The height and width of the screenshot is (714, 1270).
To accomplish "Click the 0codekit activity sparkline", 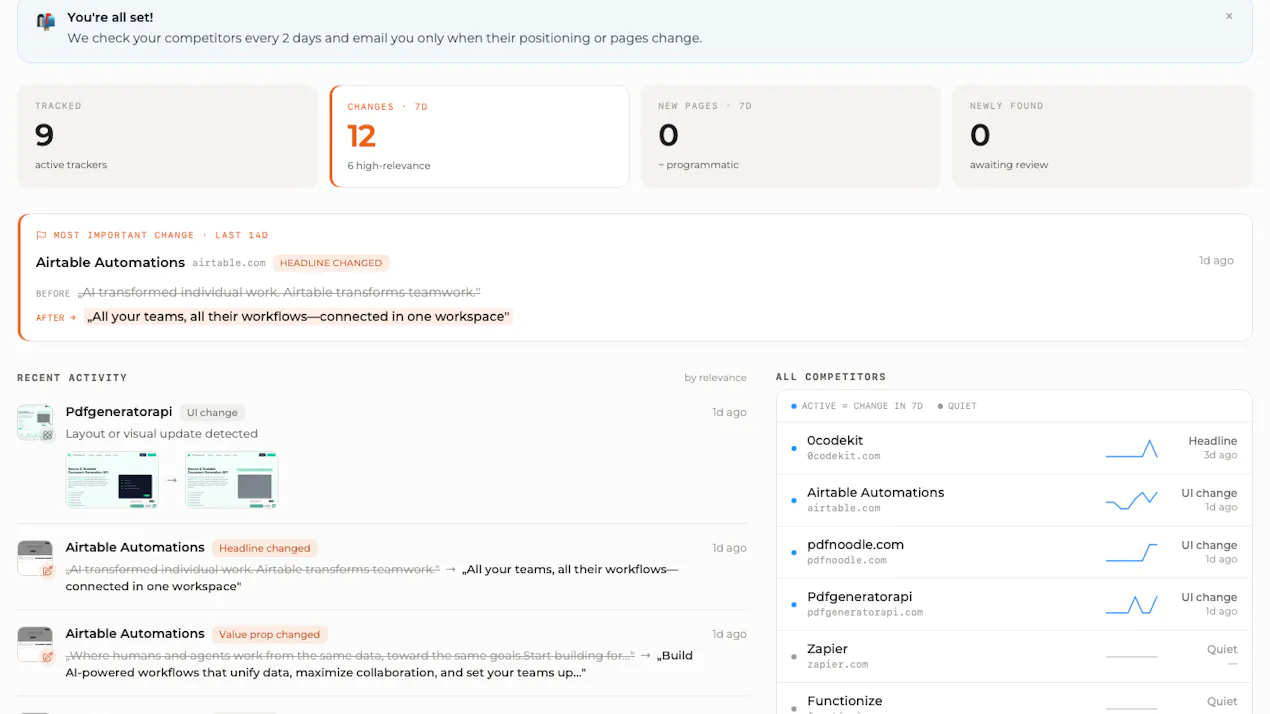I will pos(1131,448).
